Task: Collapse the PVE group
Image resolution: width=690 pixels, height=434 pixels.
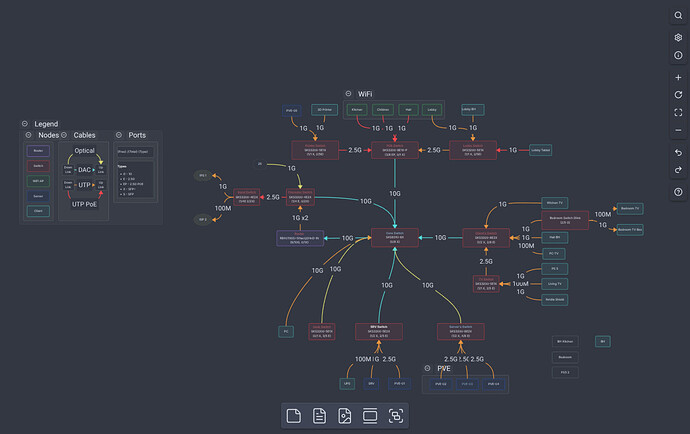Action: click(427, 368)
